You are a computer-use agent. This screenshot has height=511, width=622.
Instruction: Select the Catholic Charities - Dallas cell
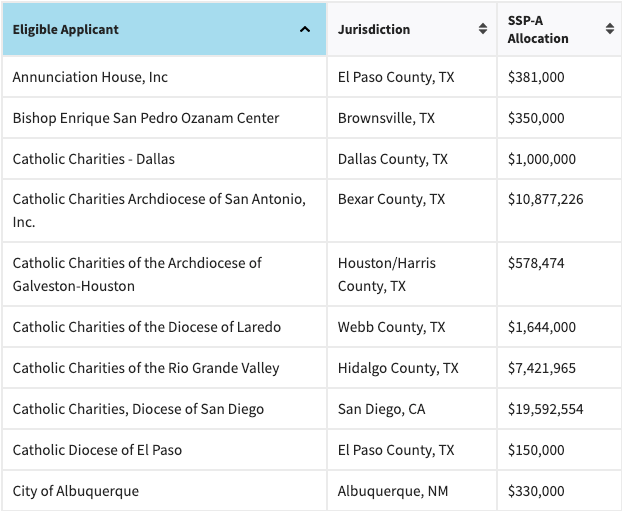click(x=164, y=159)
